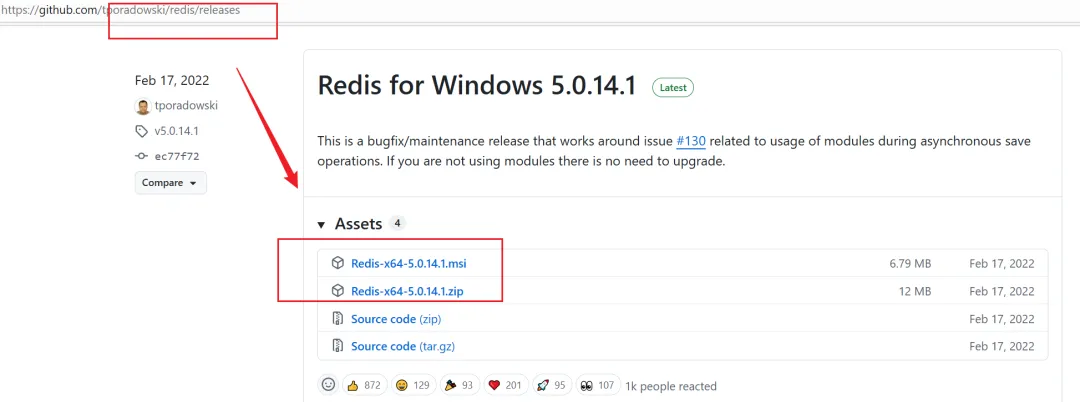Screen dimensions: 1080x402
Task: Click the package icon beside the .msi file
Action: coord(337,264)
